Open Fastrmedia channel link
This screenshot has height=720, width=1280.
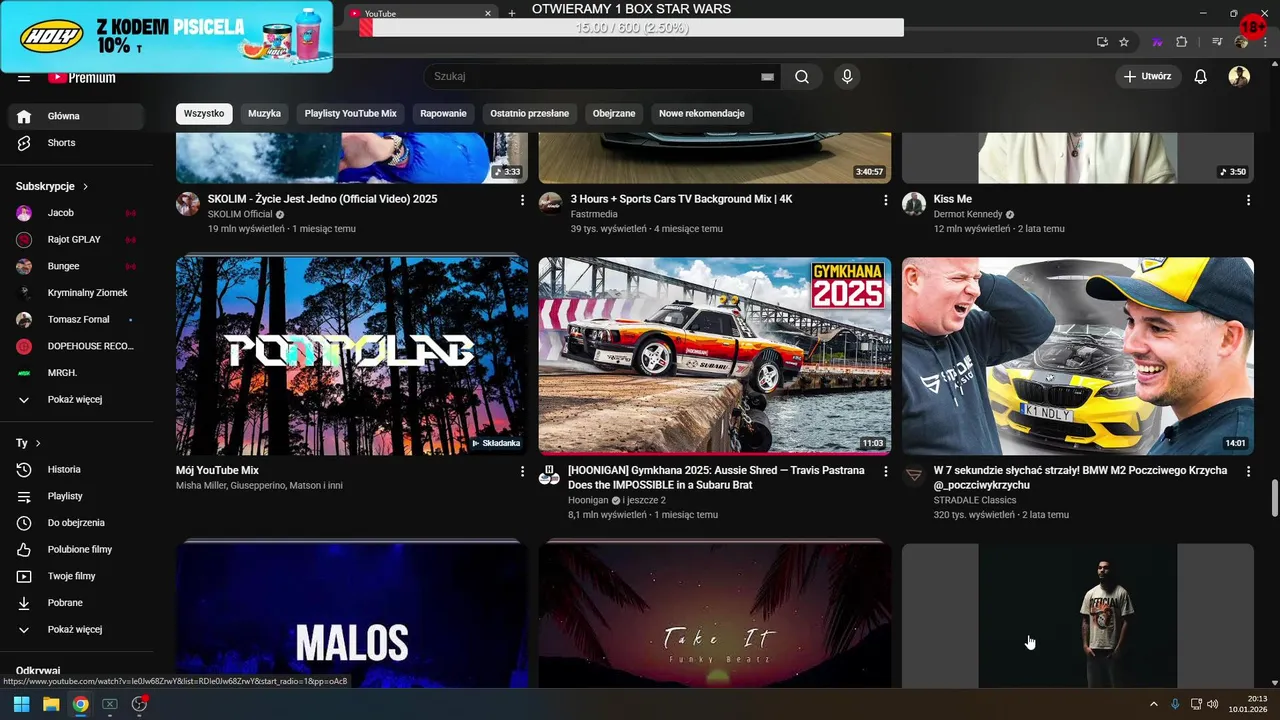point(594,214)
